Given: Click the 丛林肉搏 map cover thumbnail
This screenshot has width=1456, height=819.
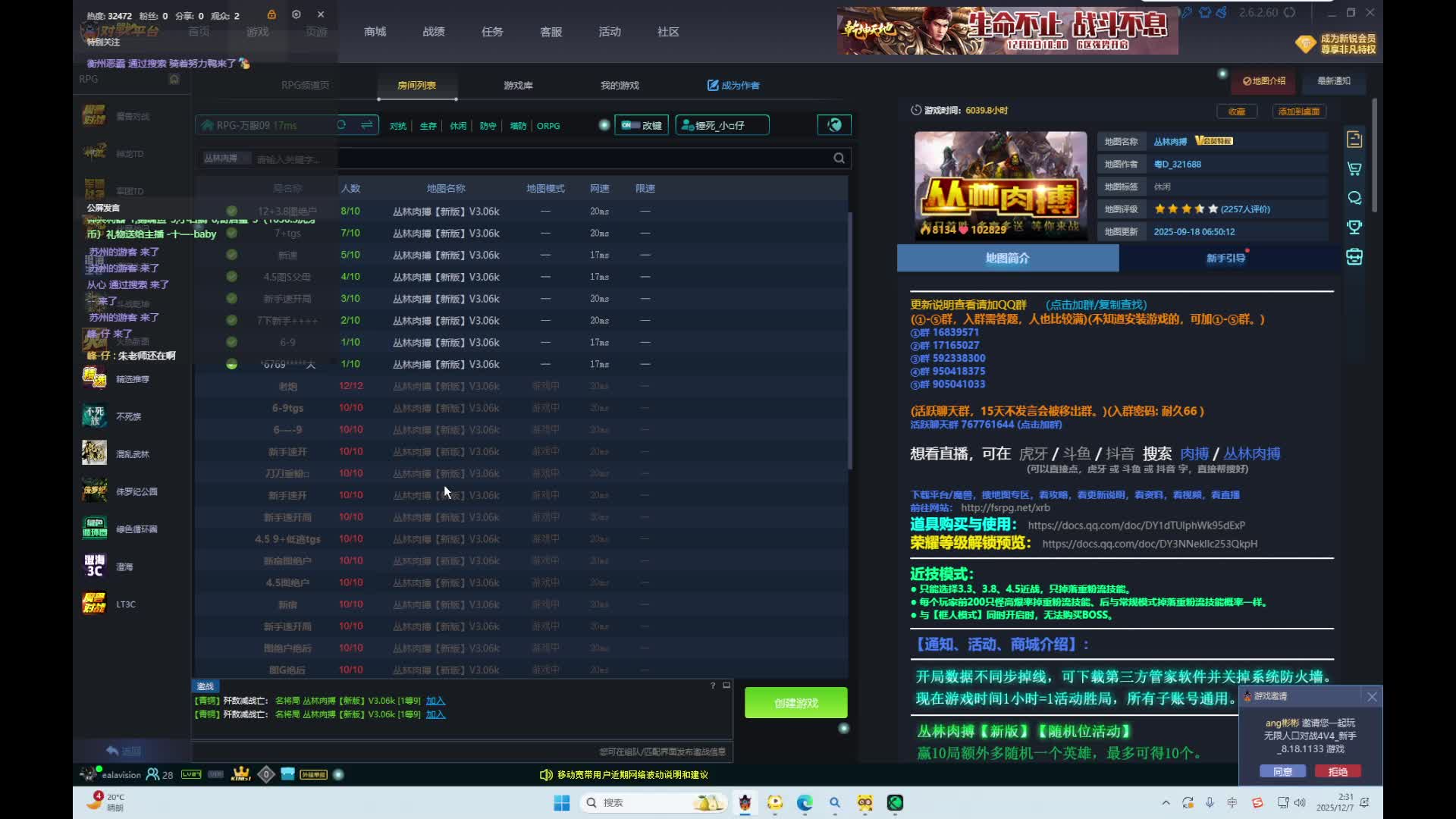Looking at the screenshot, I should [x=1000, y=186].
